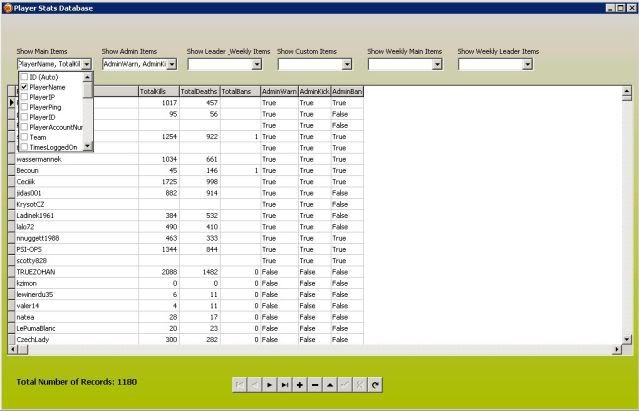Open the Show Weekly Main Items dropdown
The image size is (639, 411).
point(437,64)
